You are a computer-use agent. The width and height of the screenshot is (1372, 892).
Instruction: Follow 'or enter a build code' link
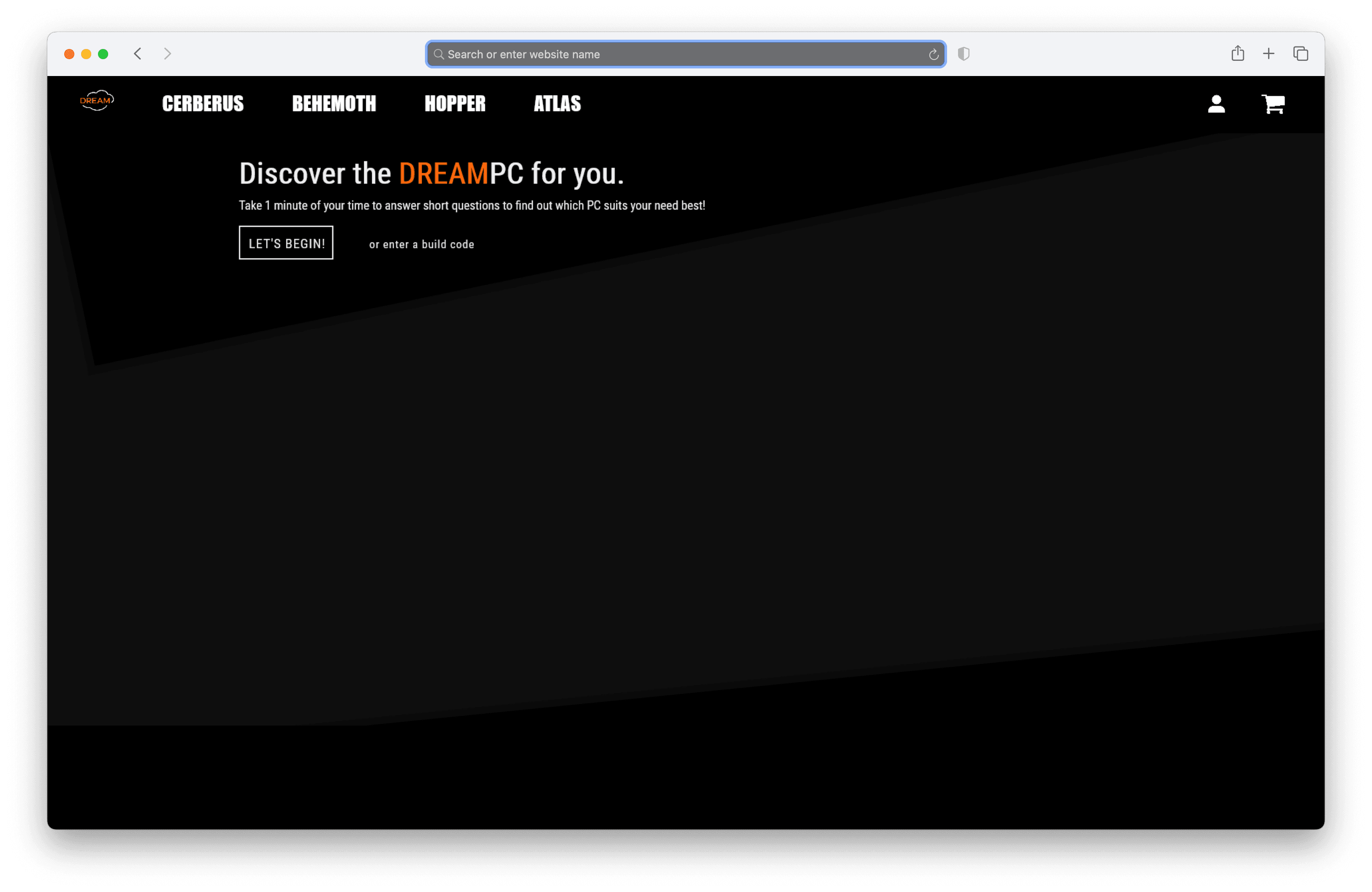422,244
